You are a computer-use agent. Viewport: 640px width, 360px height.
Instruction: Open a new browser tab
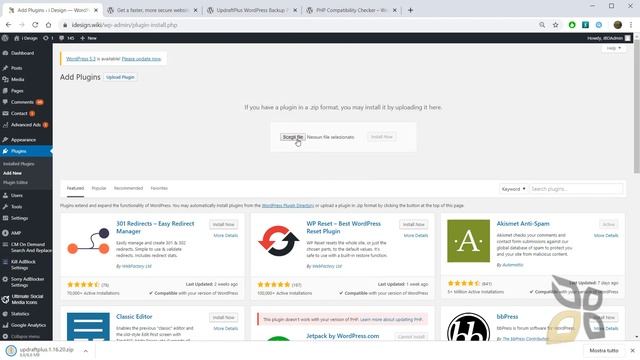pyautogui.click(x=411, y=10)
